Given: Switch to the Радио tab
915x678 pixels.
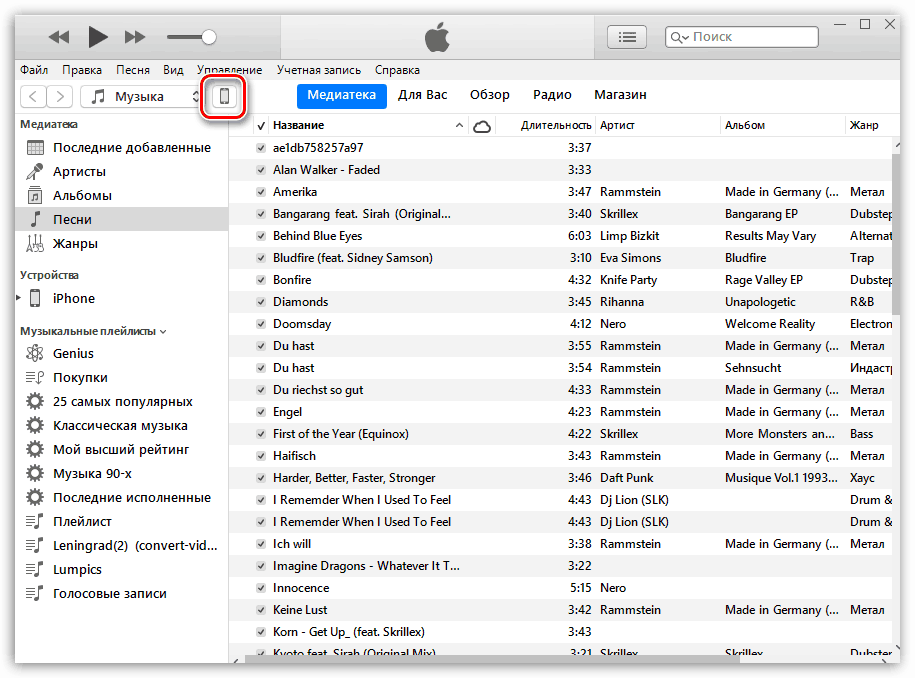Looking at the screenshot, I should (551, 94).
